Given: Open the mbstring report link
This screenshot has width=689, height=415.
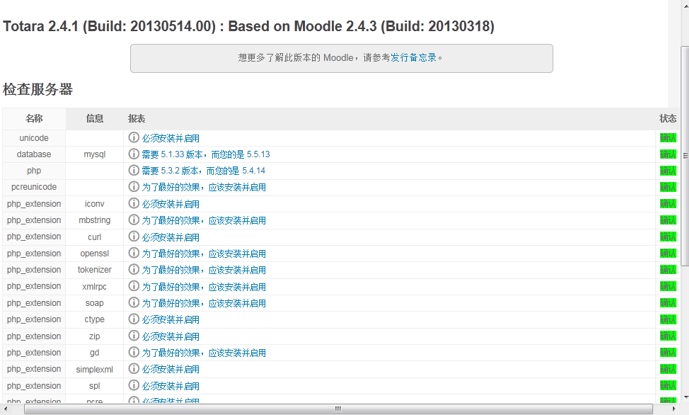Looking at the screenshot, I should [204, 220].
